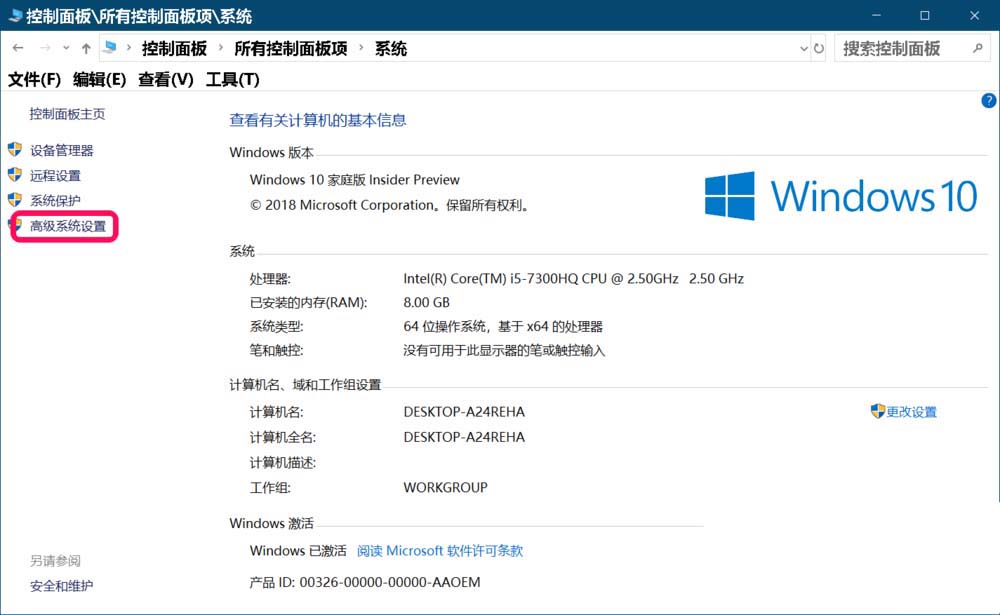Click shield icon beside 更改设置
The width and height of the screenshot is (1000, 615).
point(878,411)
